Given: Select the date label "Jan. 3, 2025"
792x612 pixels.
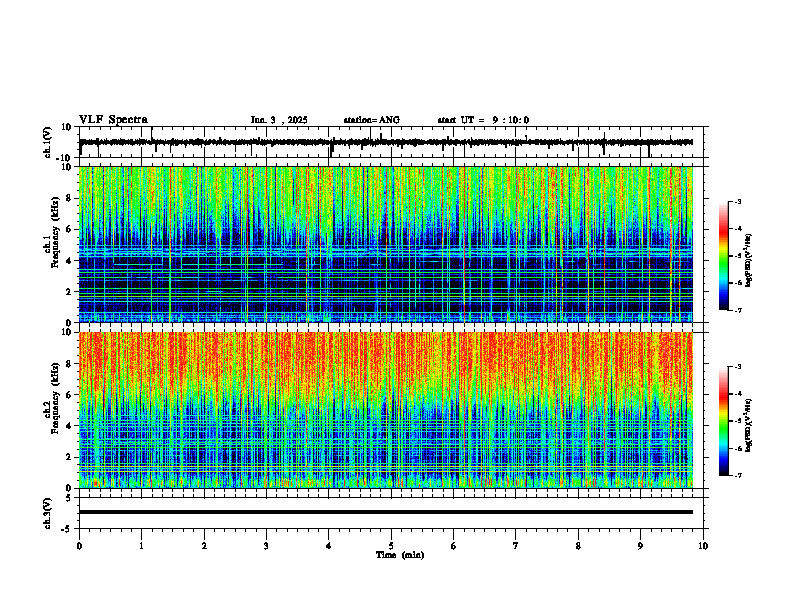Looking at the screenshot, I should coord(279,120).
